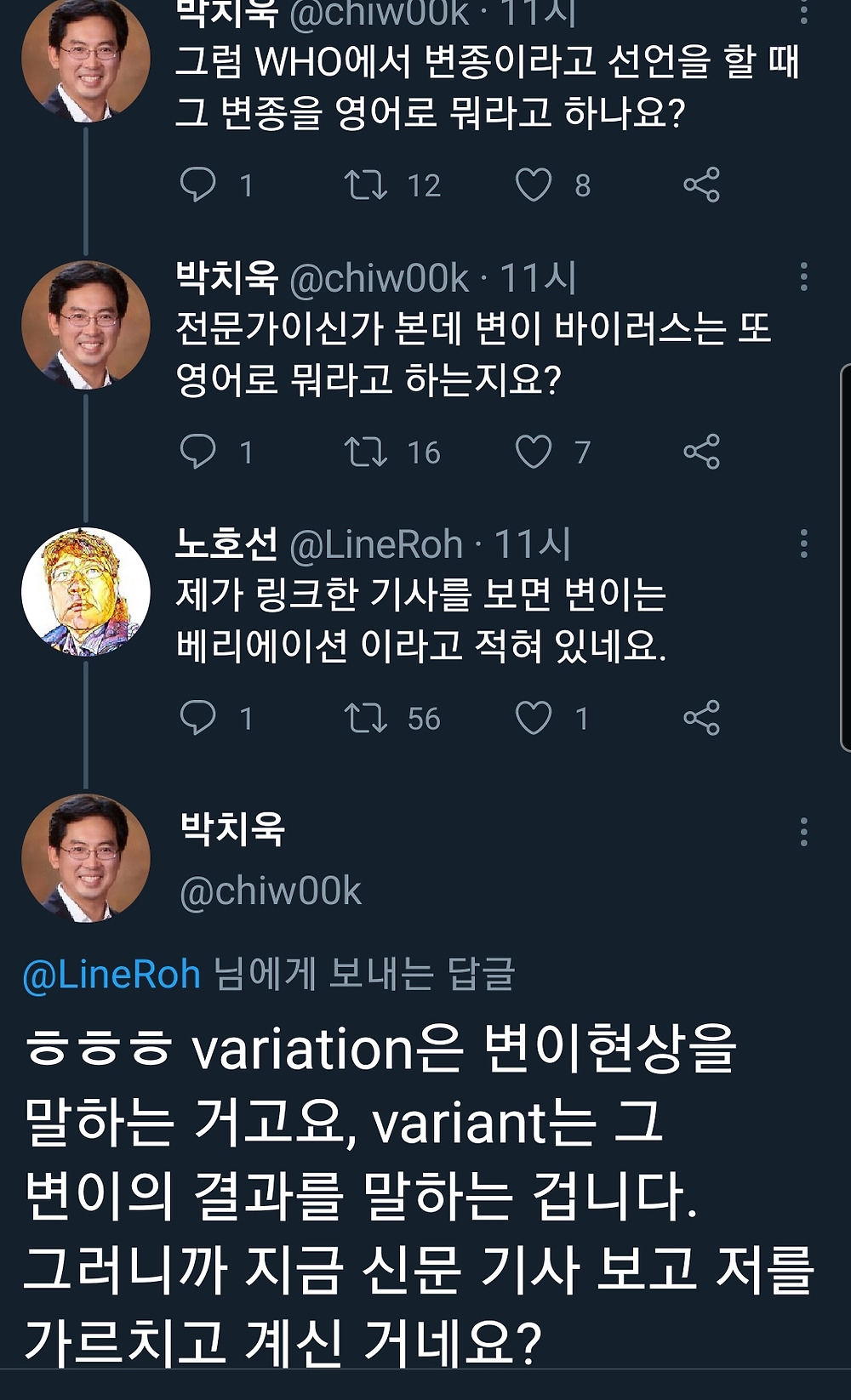Share 노호선's tweet
The image size is (851, 1400).
click(701, 718)
